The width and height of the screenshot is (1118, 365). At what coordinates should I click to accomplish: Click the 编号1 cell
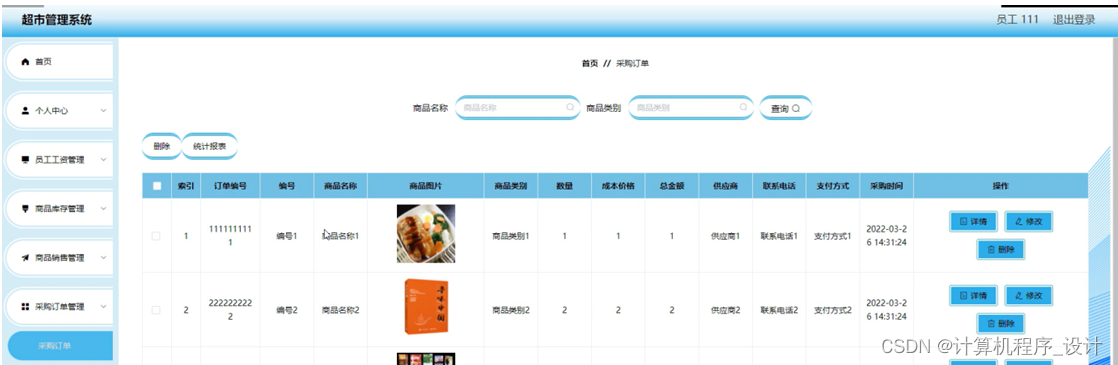coord(287,236)
